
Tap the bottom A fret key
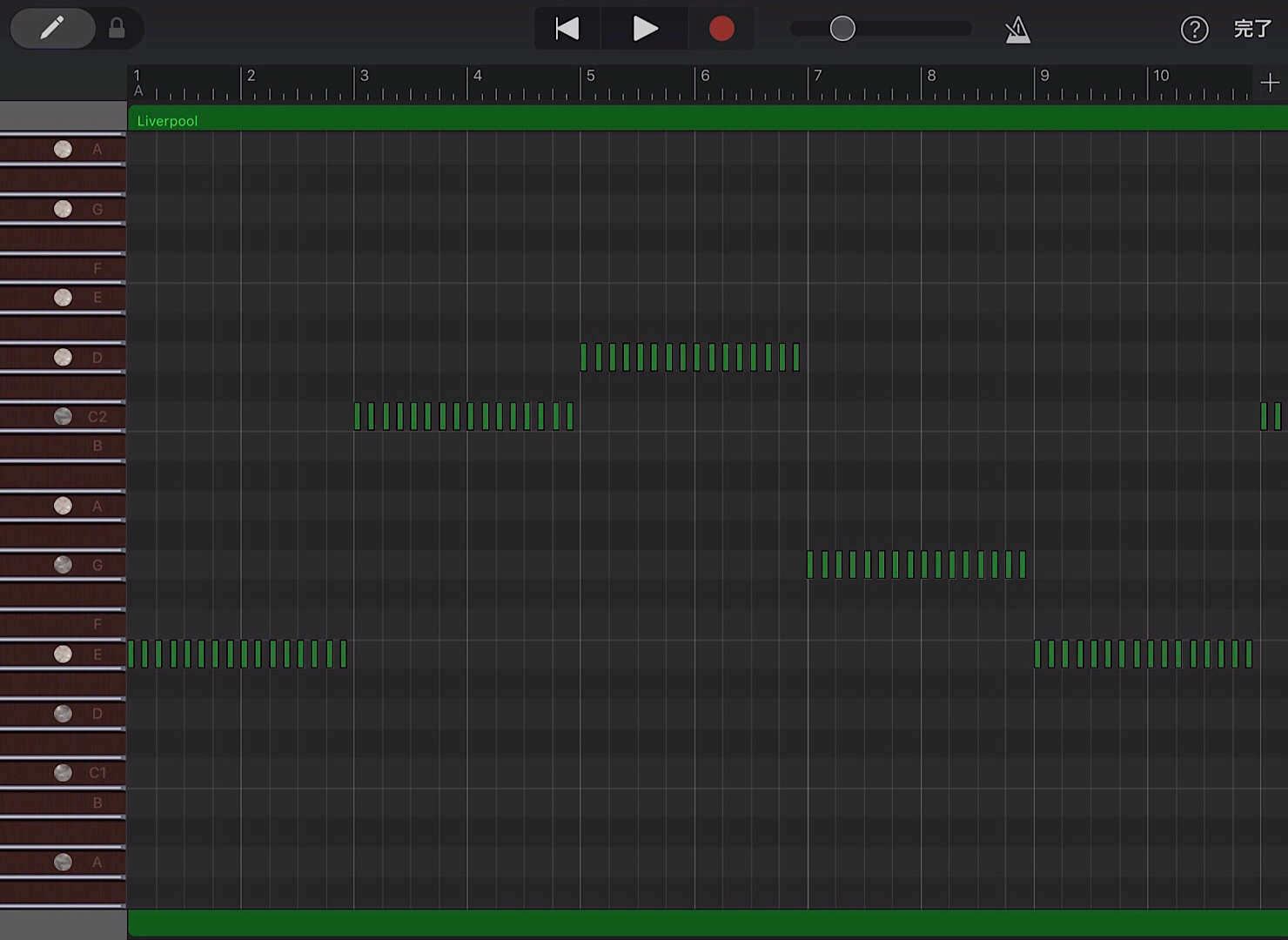tap(63, 862)
